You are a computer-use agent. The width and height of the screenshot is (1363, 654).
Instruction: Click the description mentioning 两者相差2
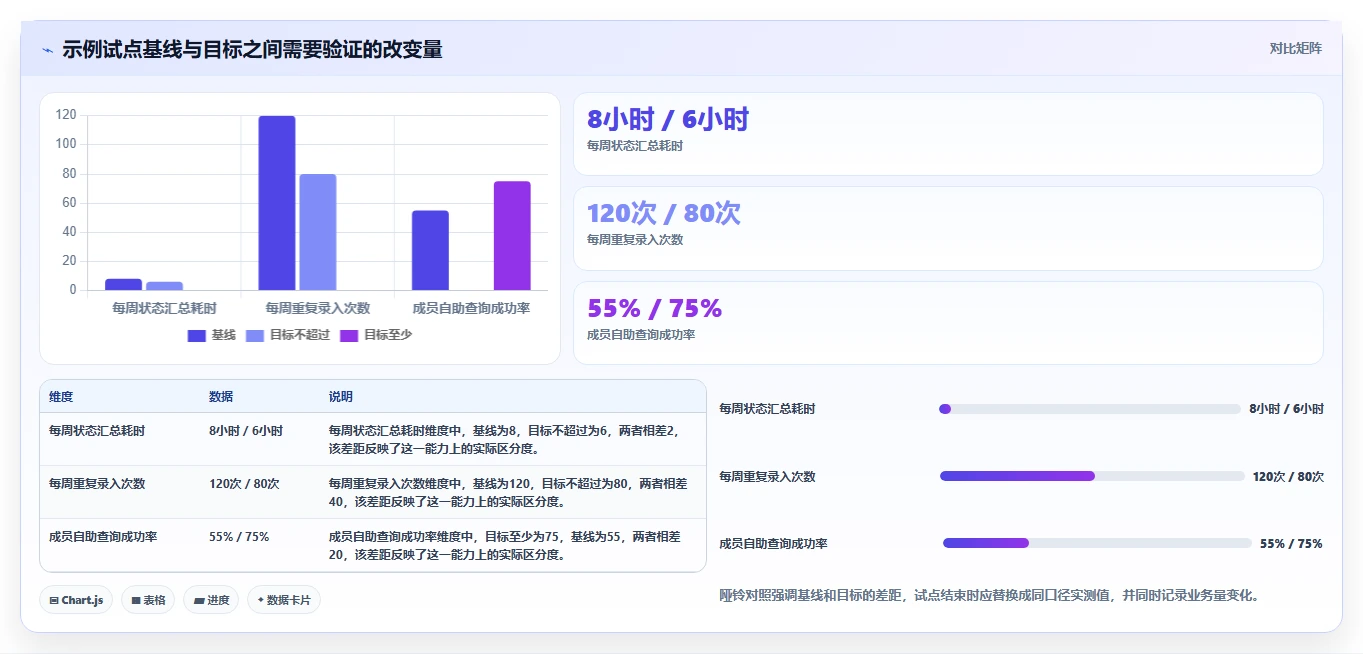505,440
